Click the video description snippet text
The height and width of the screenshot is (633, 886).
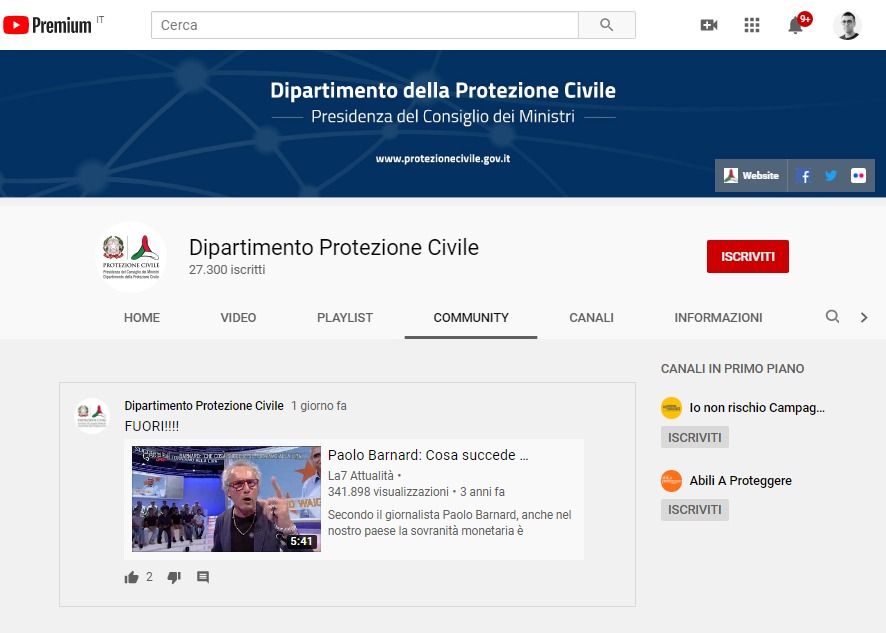(449, 523)
